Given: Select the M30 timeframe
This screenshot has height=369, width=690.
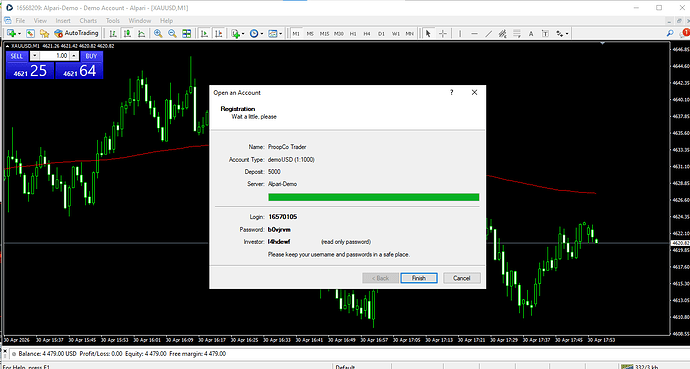Looking at the screenshot, I should [x=338, y=33].
